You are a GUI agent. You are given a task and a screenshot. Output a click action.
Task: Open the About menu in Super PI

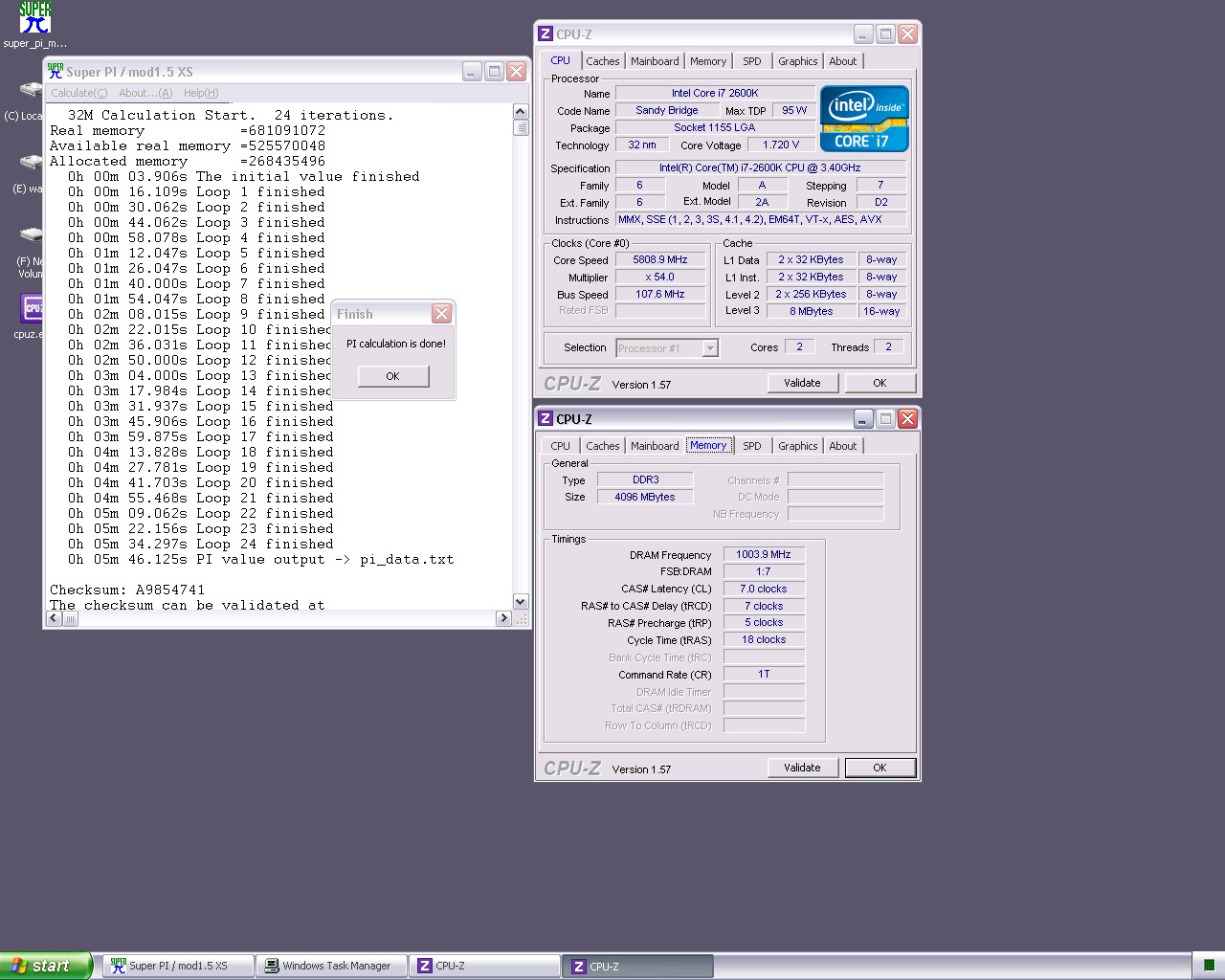pyautogui.click(x=145, y=93)
